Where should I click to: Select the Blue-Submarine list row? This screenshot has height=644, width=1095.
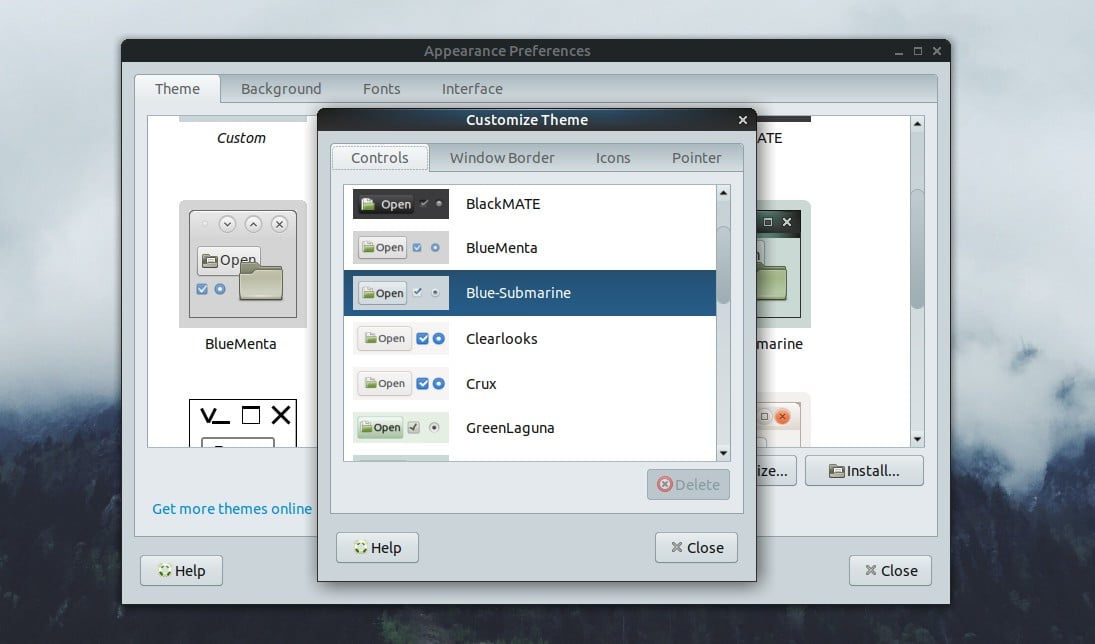click(x=529, y=293)
